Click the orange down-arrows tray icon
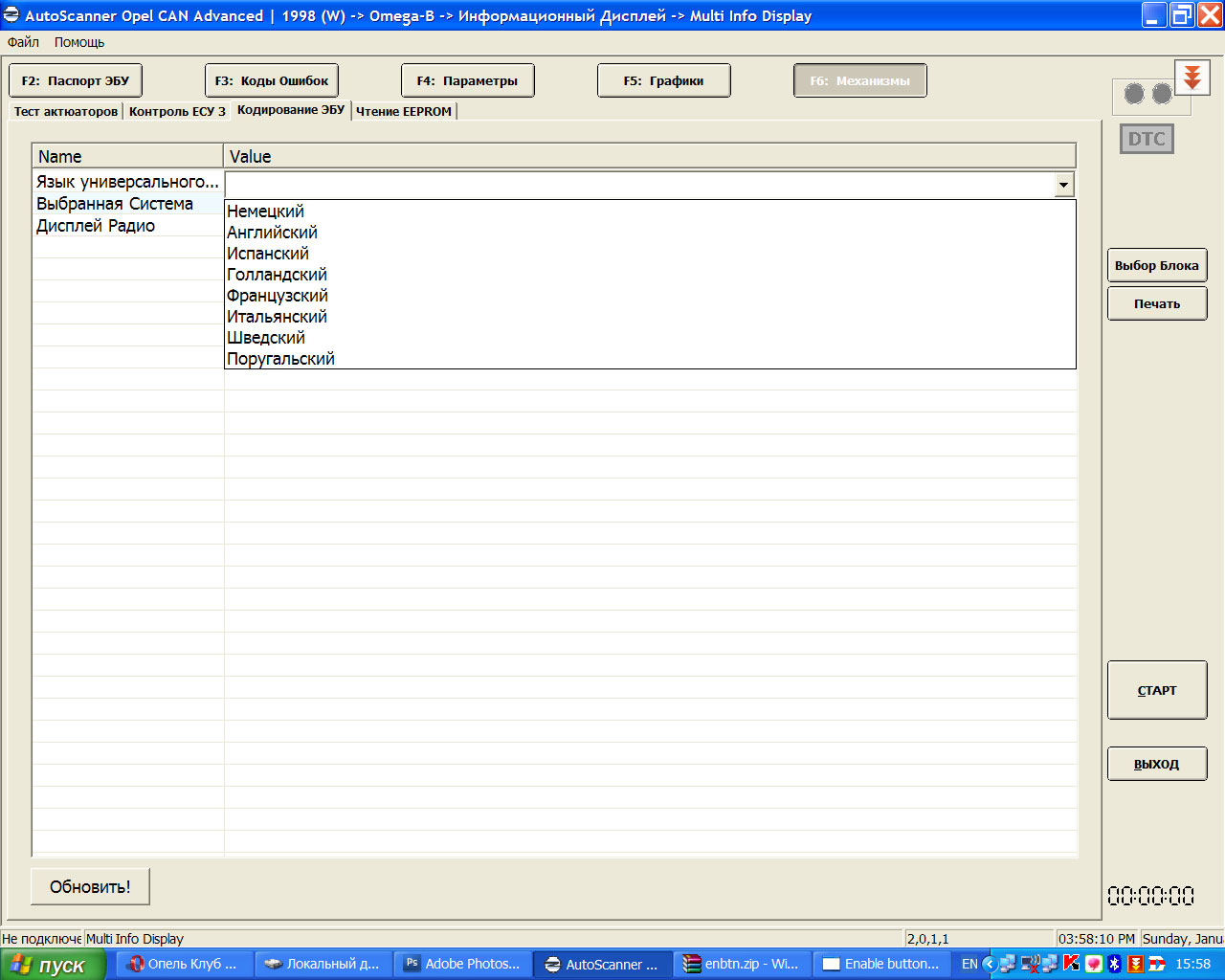The image size is (1225, 980). coord(1135,964)
